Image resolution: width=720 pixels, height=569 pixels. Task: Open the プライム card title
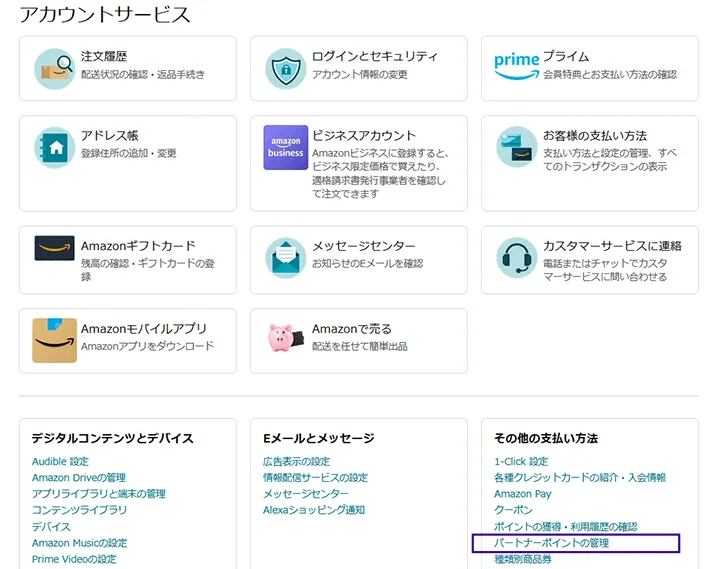click(x=566, y=56)
